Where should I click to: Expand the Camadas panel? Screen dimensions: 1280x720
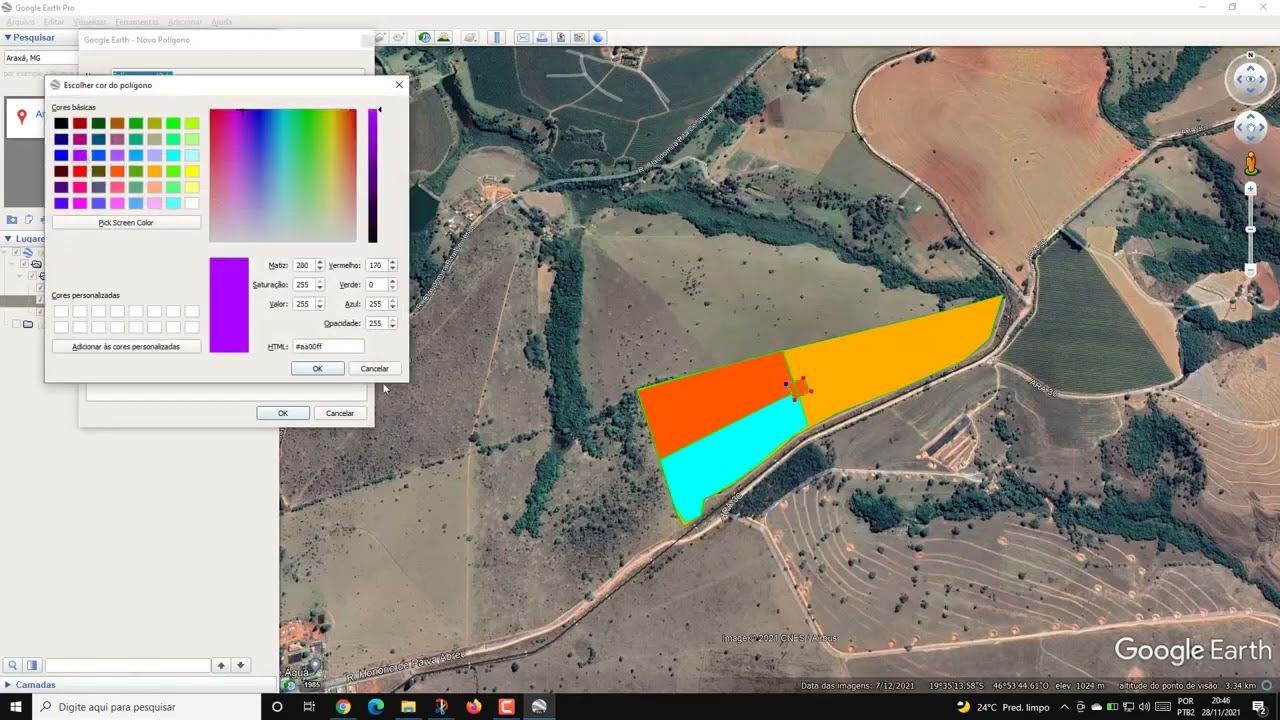[x=8, y=685]
